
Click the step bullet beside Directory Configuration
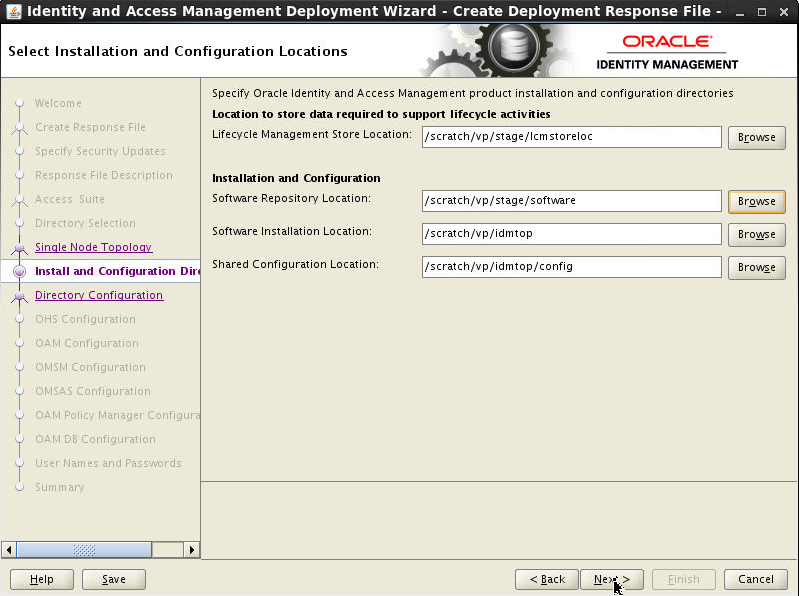click(x=20, y=295)
